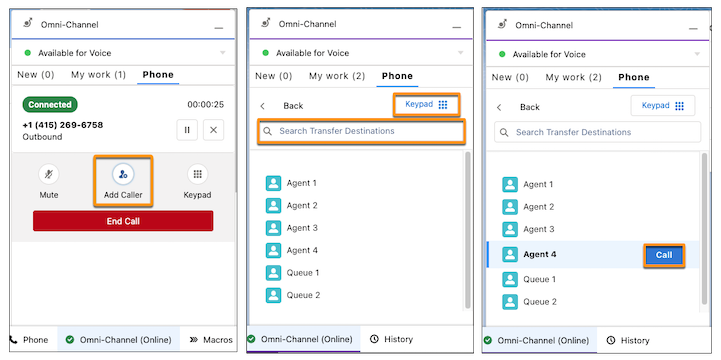This screenshot has height=360, width=721.
Task: Open Omni-Channel (Online) in the left bottom bar
Action: [119, 340]
